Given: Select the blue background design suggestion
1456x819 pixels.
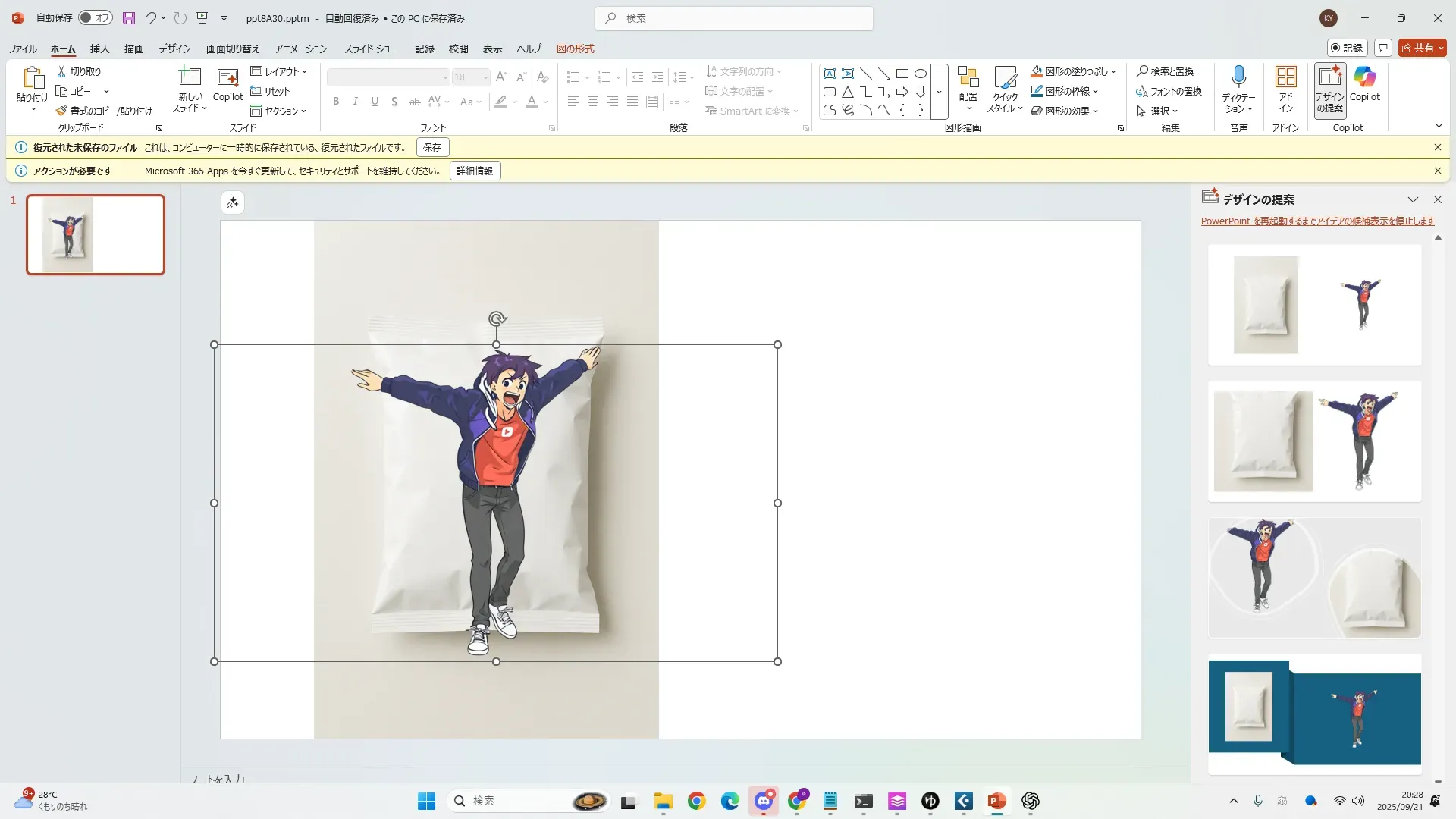Looking at the screenshot, I should coord(1314,714).
